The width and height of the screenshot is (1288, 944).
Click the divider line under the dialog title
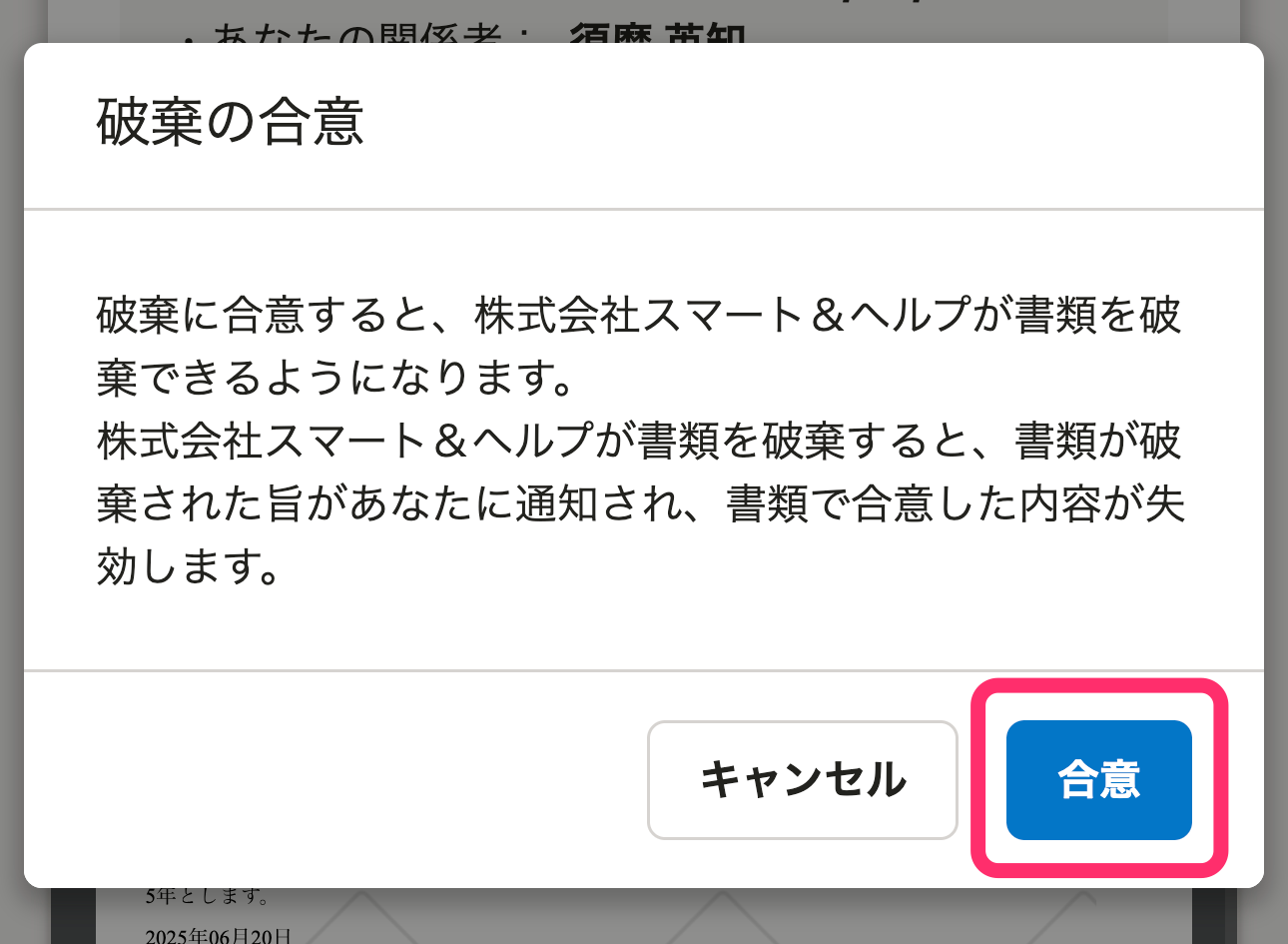(644, 209)
